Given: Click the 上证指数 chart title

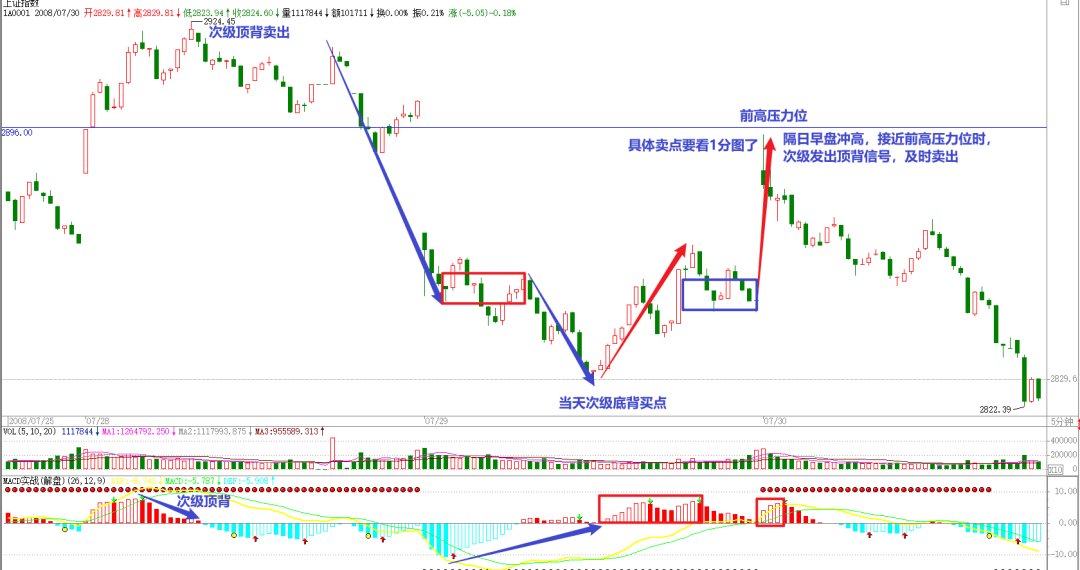Looking at the screenshot, I should [x=20, y=4].
